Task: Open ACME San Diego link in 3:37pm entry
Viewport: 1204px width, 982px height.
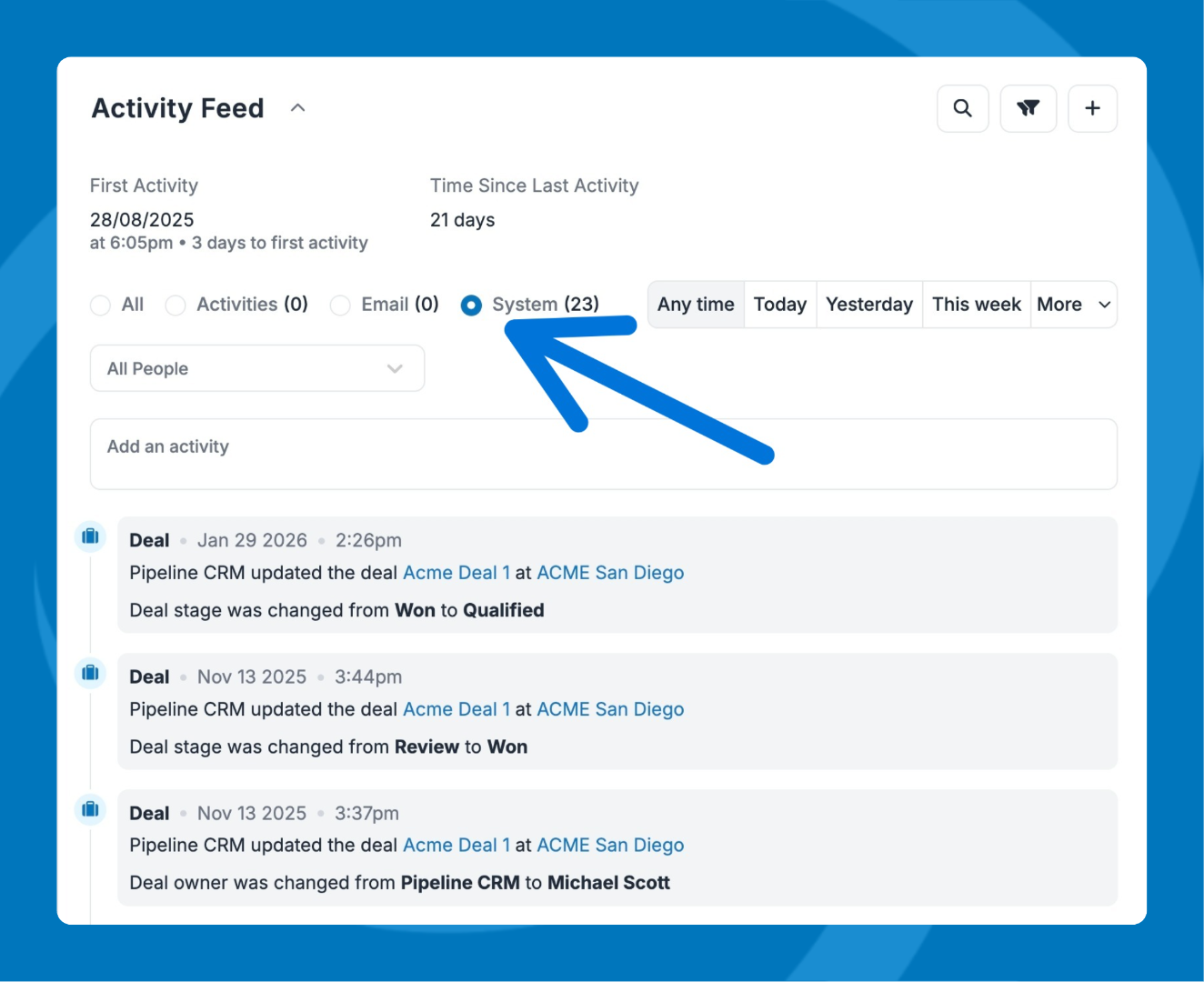Action: click(x=610, y=846)
